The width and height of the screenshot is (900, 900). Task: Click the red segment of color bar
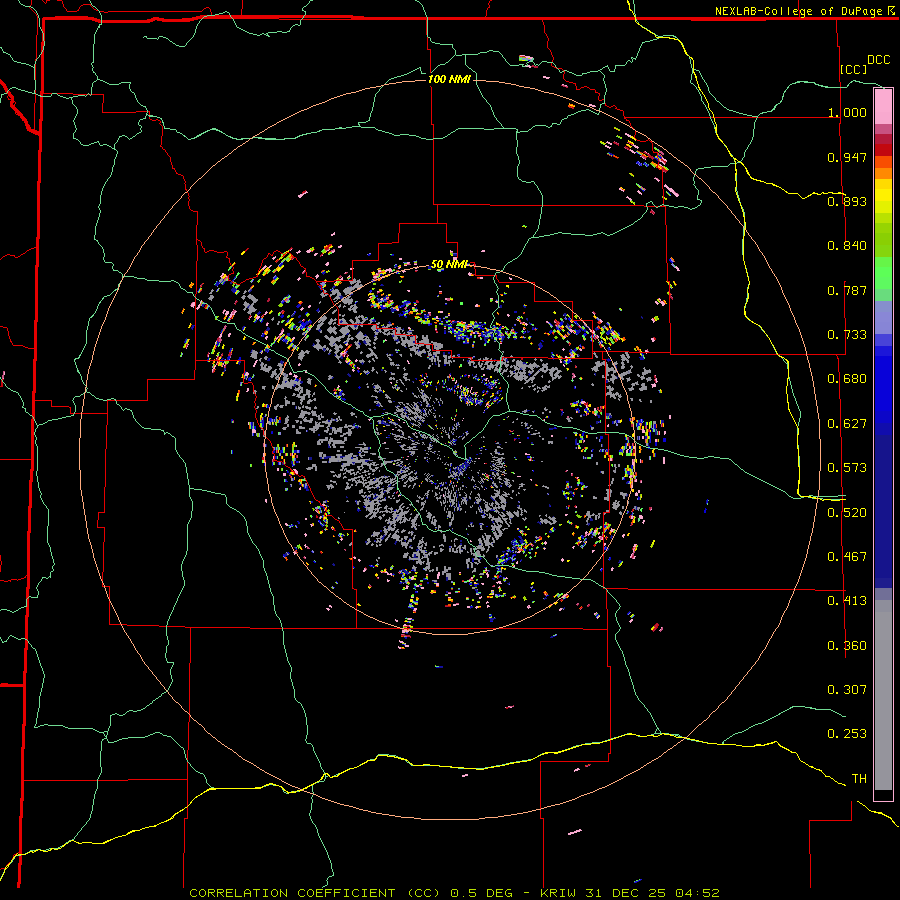[883, 149]
